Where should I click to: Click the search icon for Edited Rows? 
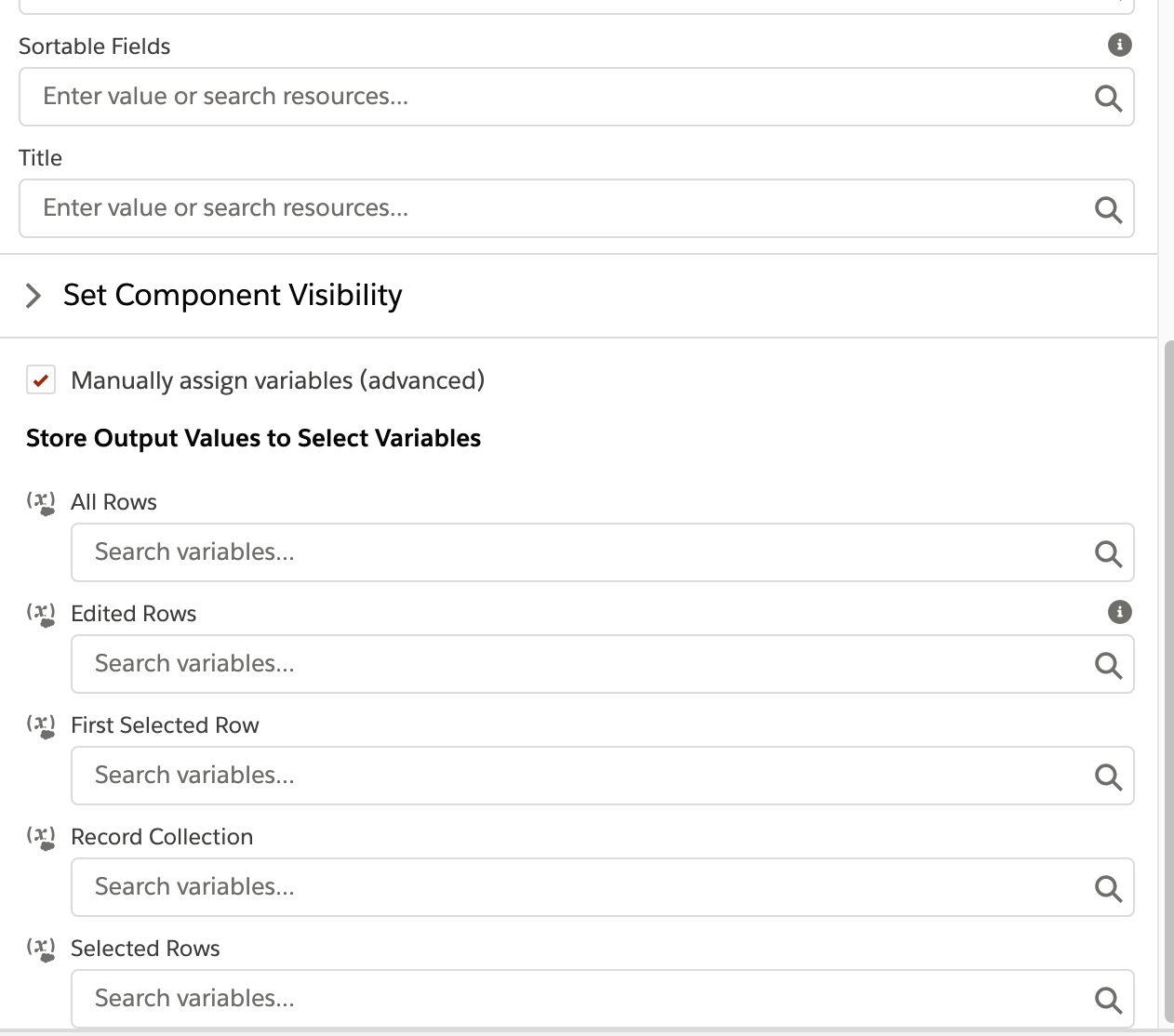[1108, 664]
